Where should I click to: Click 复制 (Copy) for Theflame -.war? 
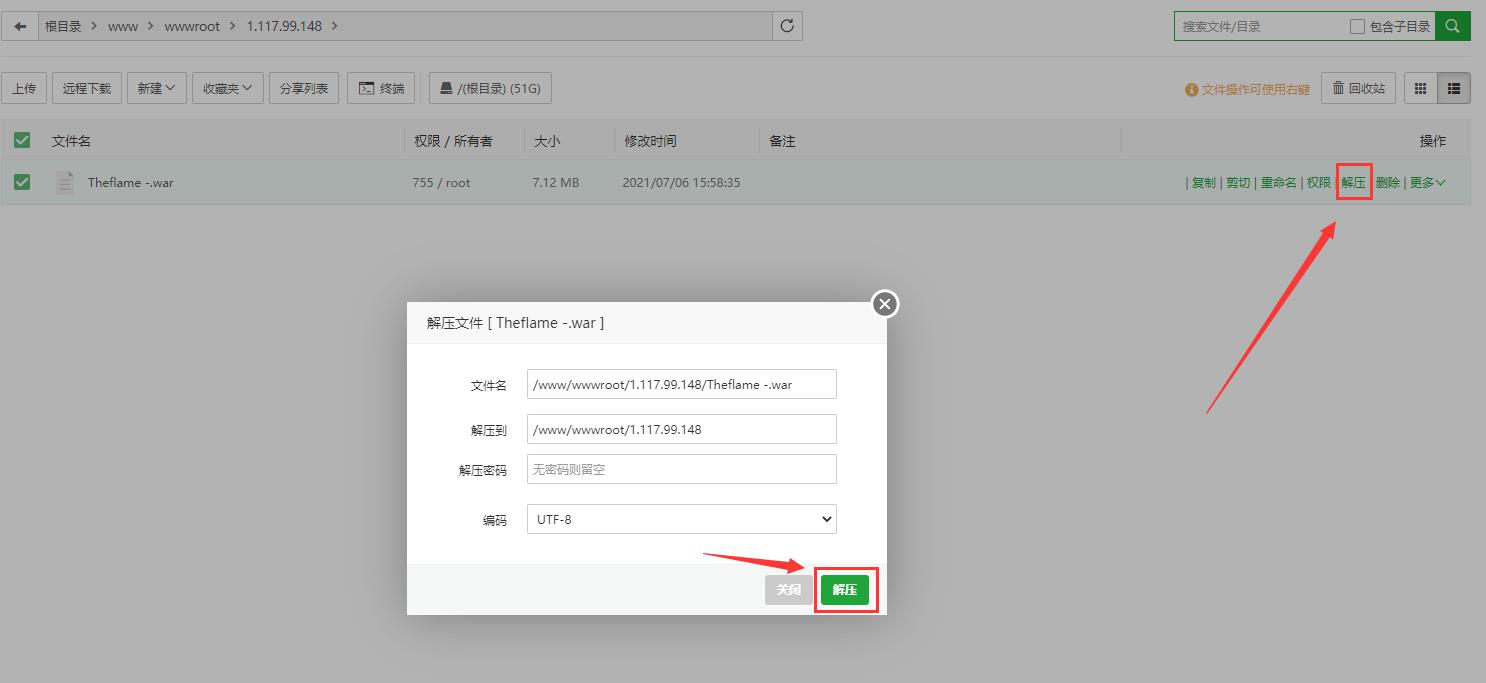(x=1204, y=182)
